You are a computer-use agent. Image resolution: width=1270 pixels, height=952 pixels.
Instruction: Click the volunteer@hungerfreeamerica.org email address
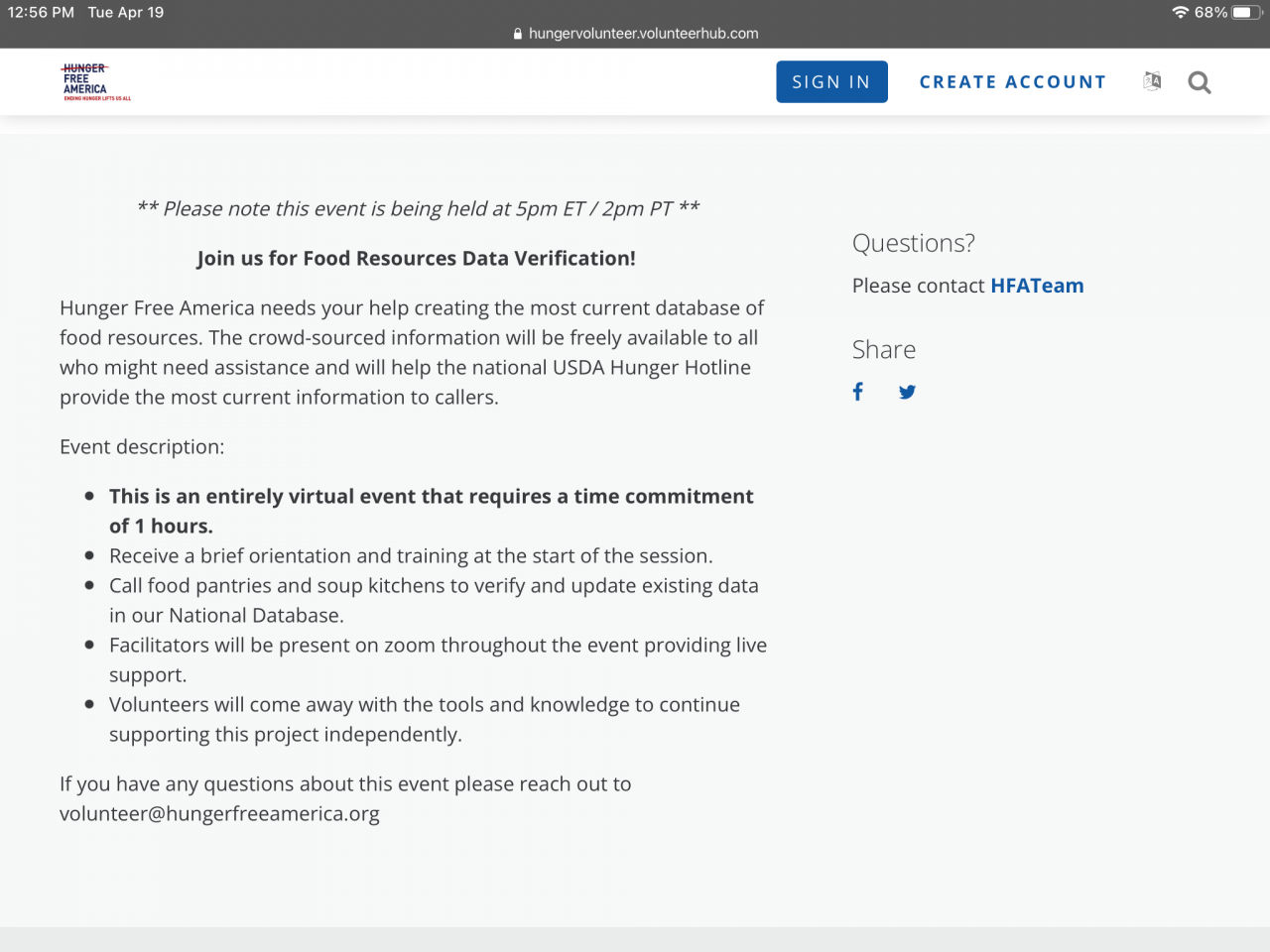(219, 814)
